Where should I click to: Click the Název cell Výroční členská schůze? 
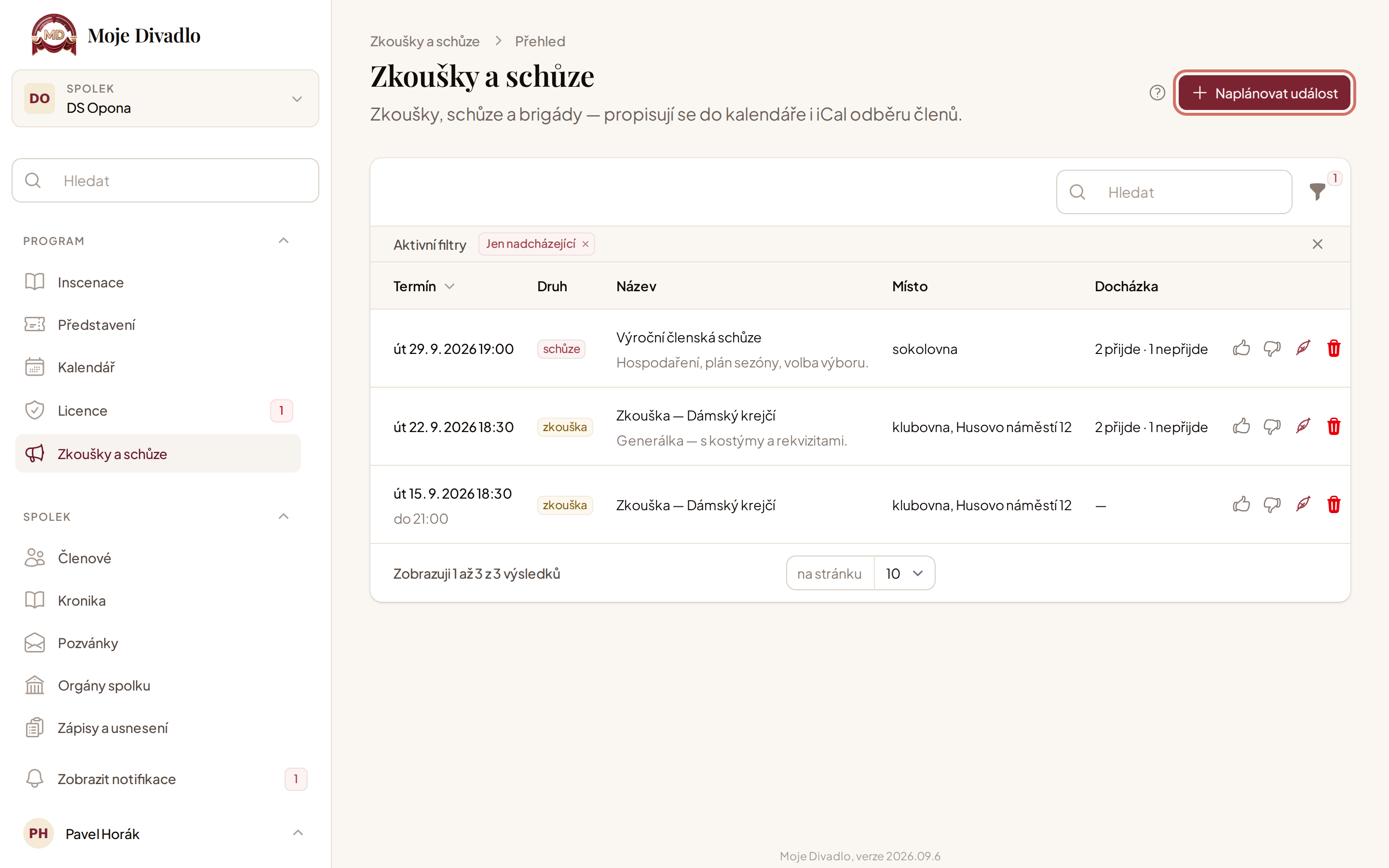[689, 338]
